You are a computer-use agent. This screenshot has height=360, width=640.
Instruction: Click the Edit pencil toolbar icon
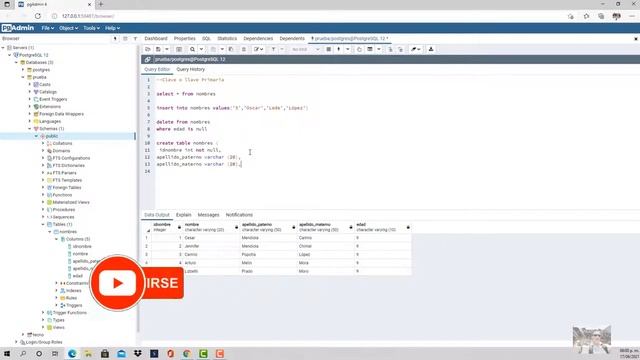tap(257, 49)
